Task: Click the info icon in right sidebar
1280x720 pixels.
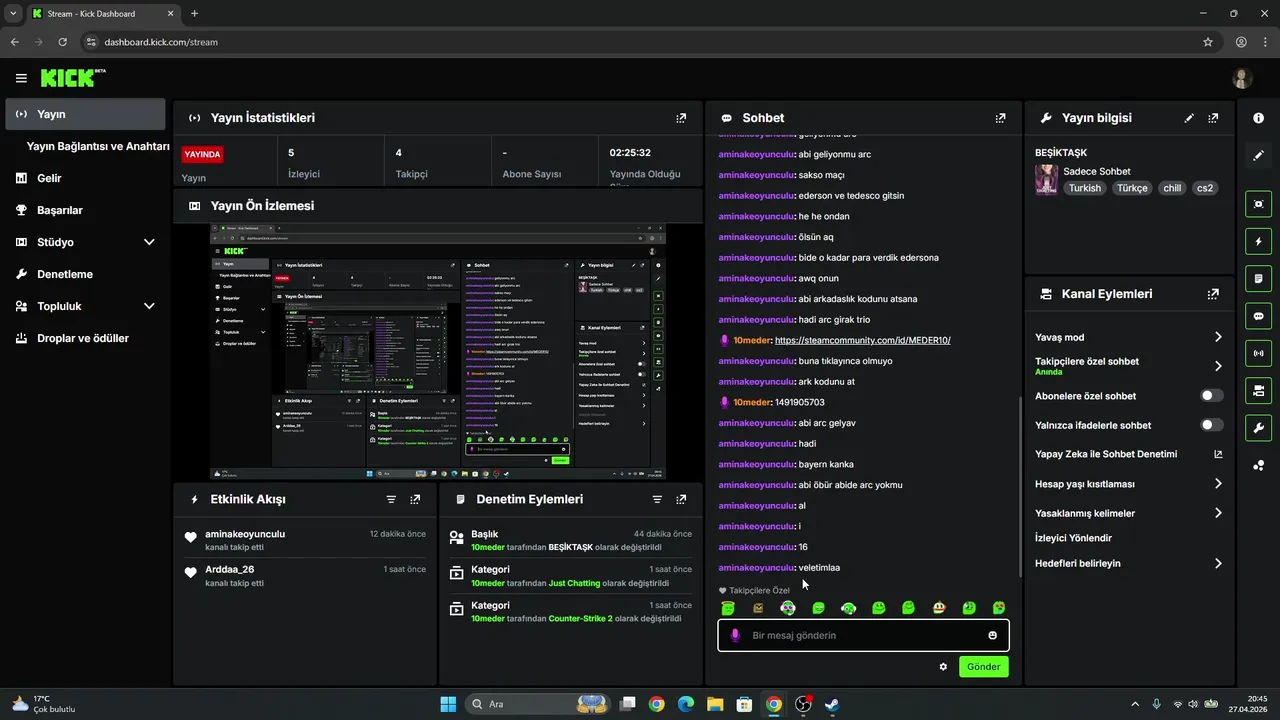Action: point(1258,118)
